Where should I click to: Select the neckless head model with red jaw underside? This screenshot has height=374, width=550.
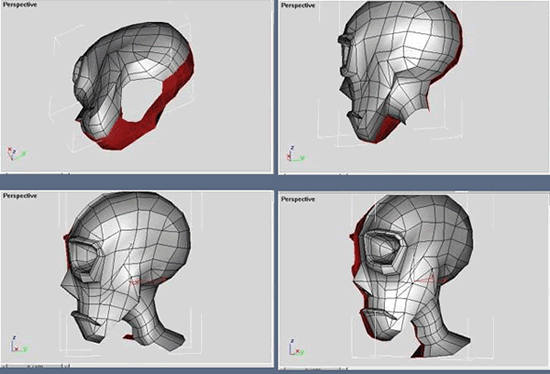tap(400, 72)
